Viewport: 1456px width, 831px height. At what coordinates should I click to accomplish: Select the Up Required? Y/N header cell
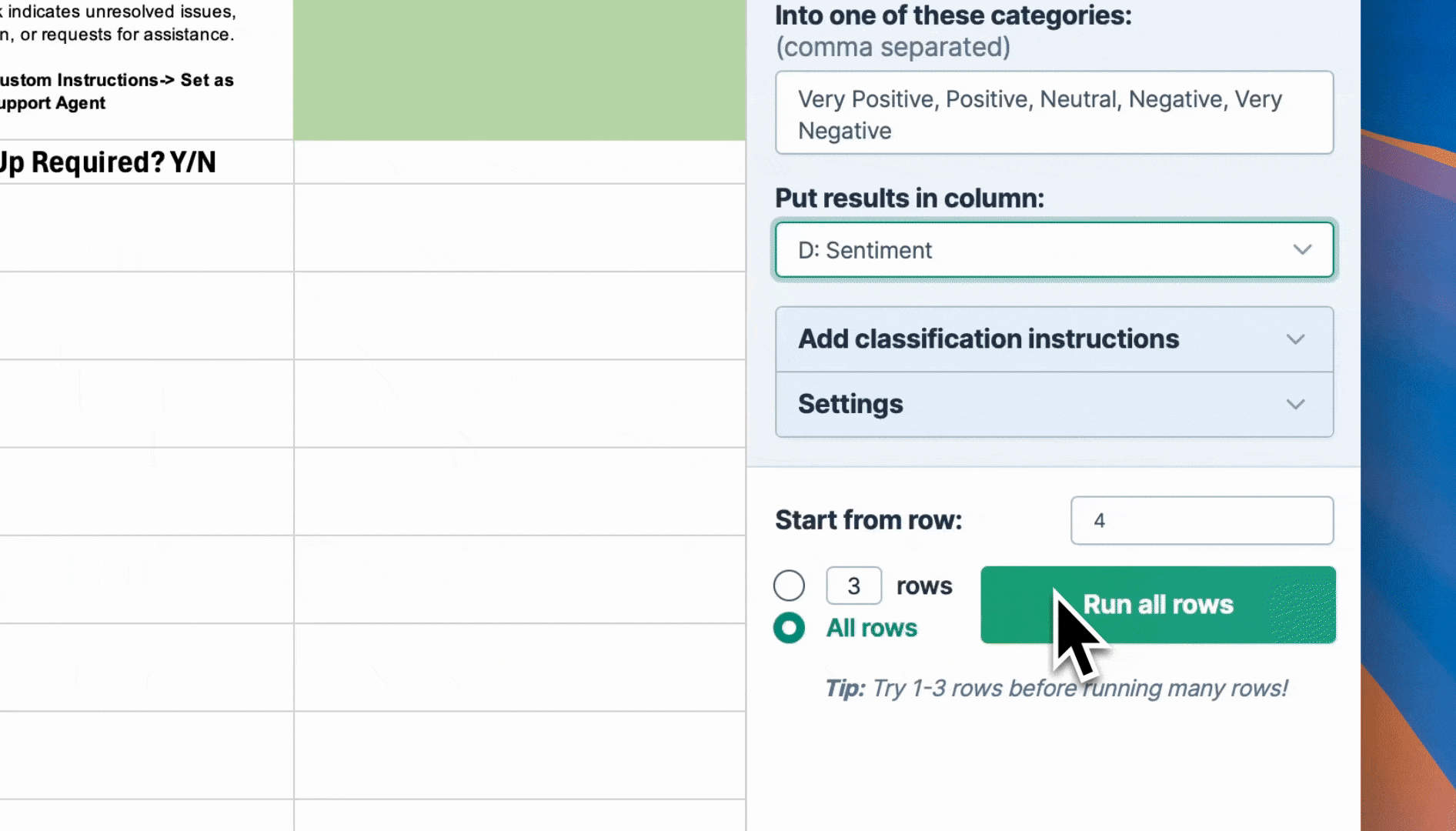tap(146, 162)
